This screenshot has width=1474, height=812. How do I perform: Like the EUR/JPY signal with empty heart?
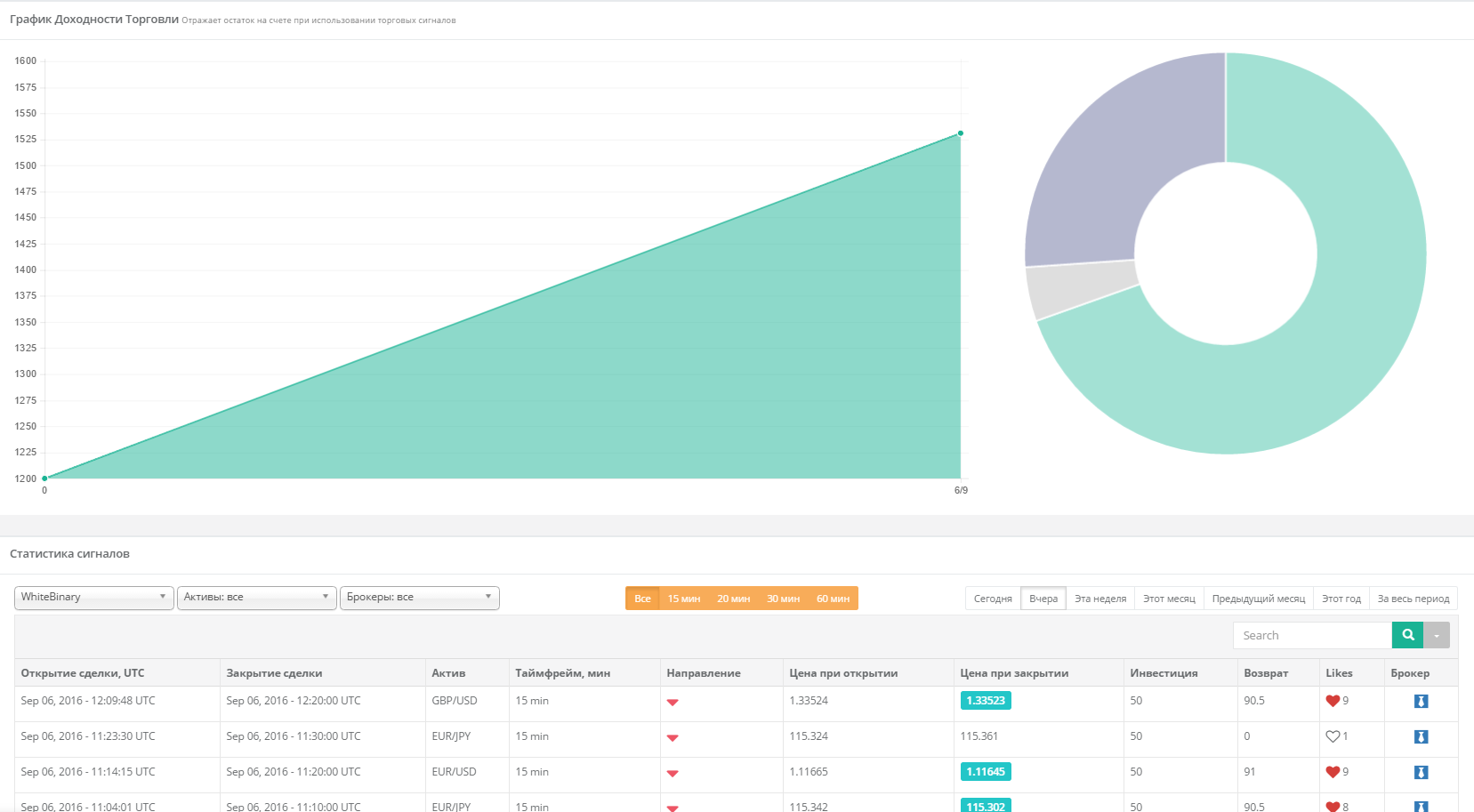click(x=1333, y=736)
